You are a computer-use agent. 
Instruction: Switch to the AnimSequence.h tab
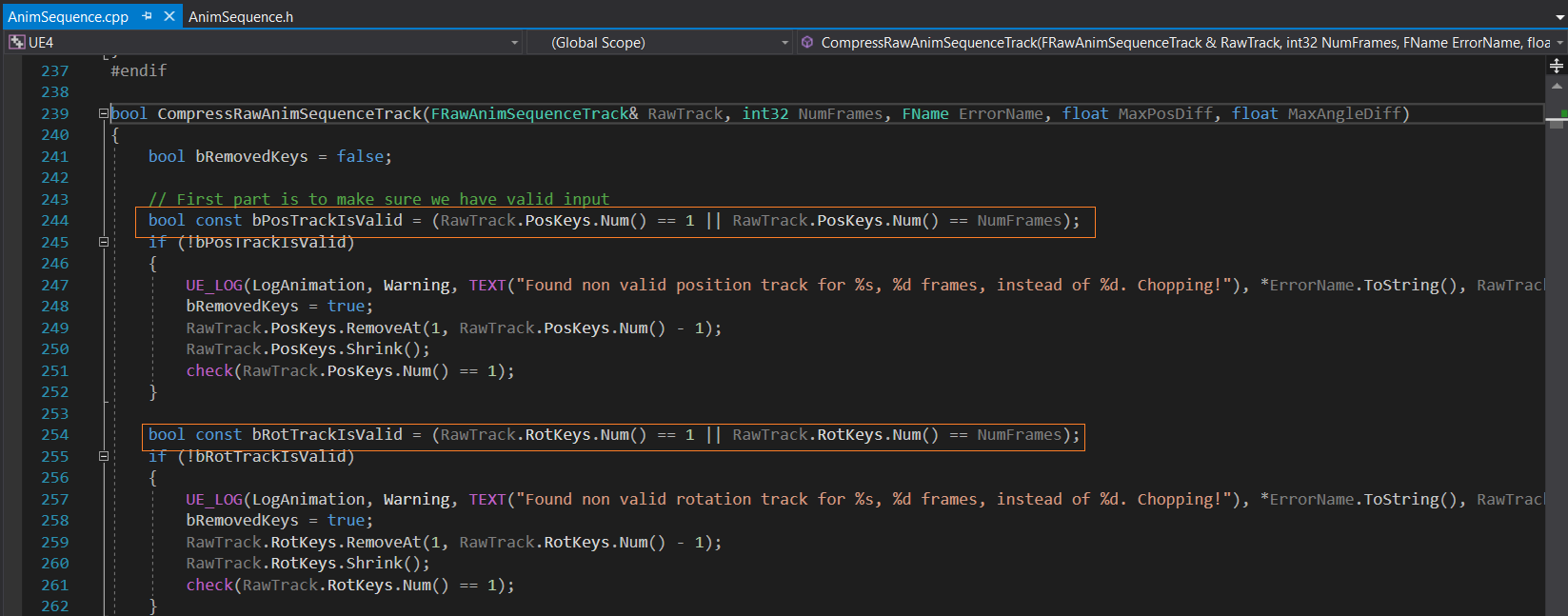coord(241,17)
